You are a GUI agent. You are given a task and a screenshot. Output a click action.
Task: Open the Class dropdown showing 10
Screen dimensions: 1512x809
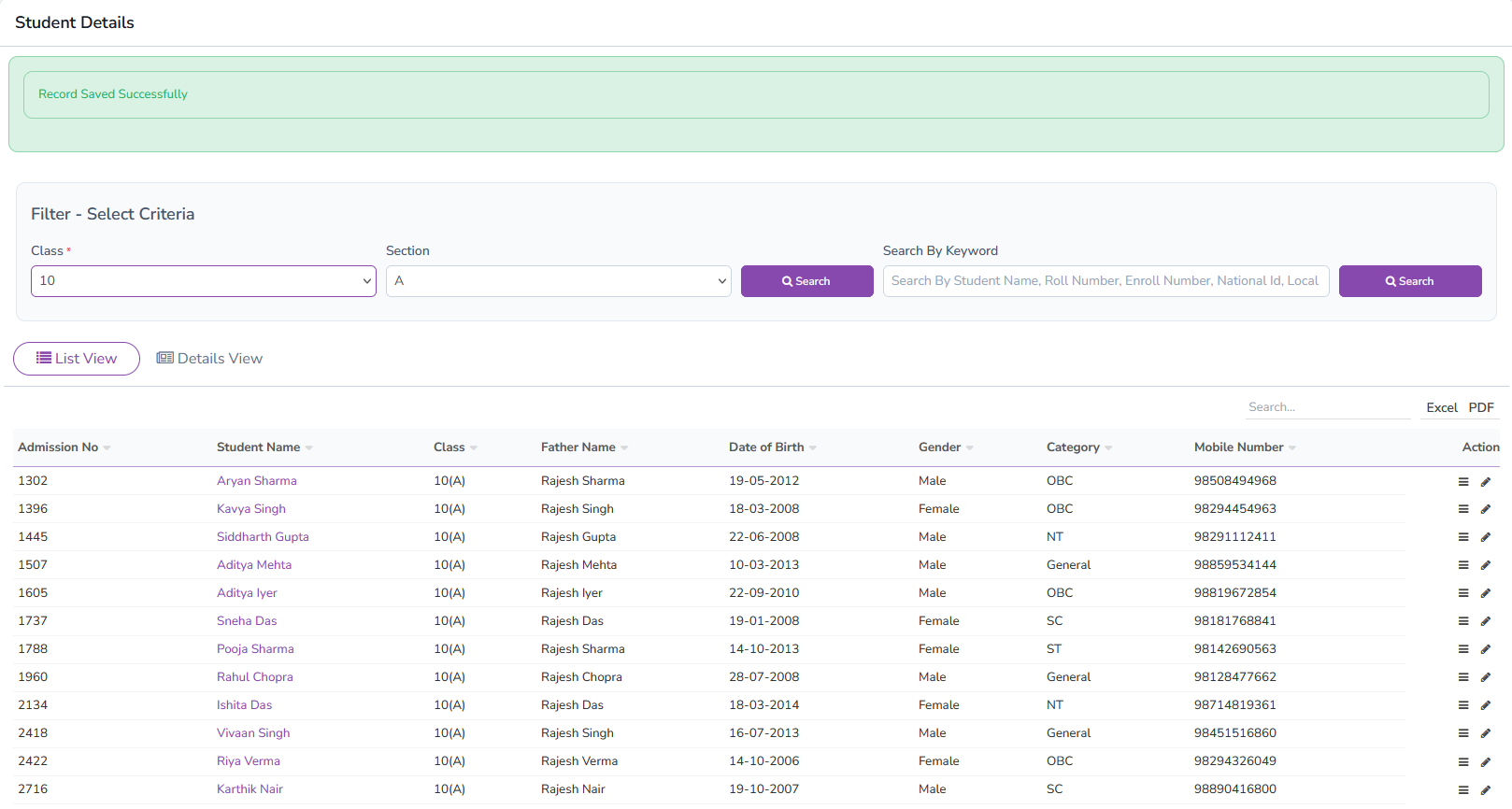[x=203, y=281]
